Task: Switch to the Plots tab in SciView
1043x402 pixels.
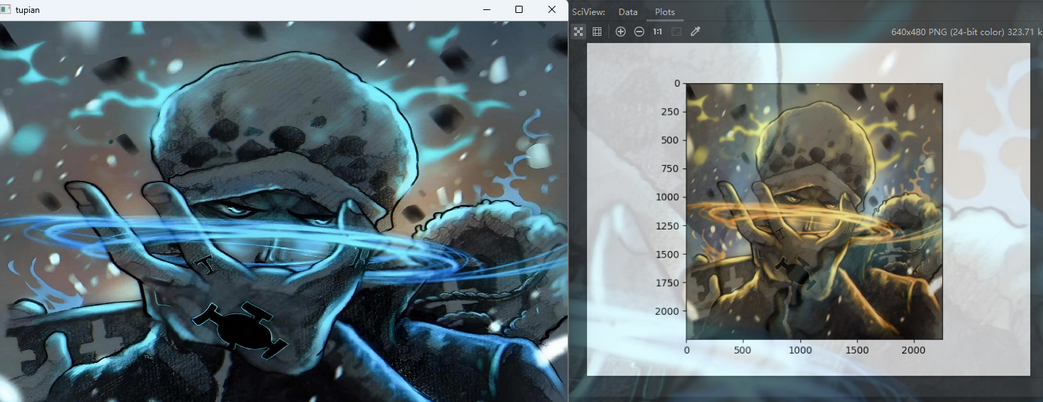Action: pos(665,12)
